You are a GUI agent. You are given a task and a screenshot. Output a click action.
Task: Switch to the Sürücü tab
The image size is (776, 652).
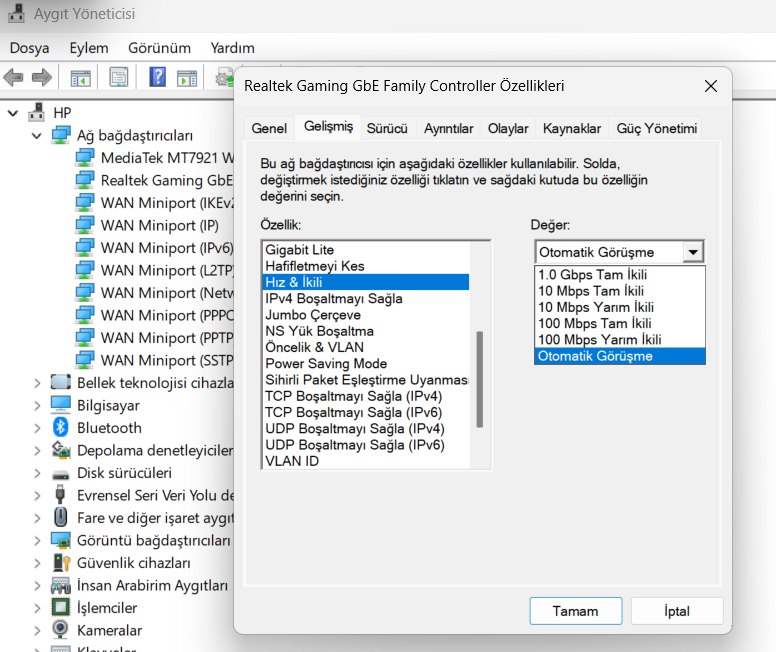pyautogui.click(x=387, y=128)
